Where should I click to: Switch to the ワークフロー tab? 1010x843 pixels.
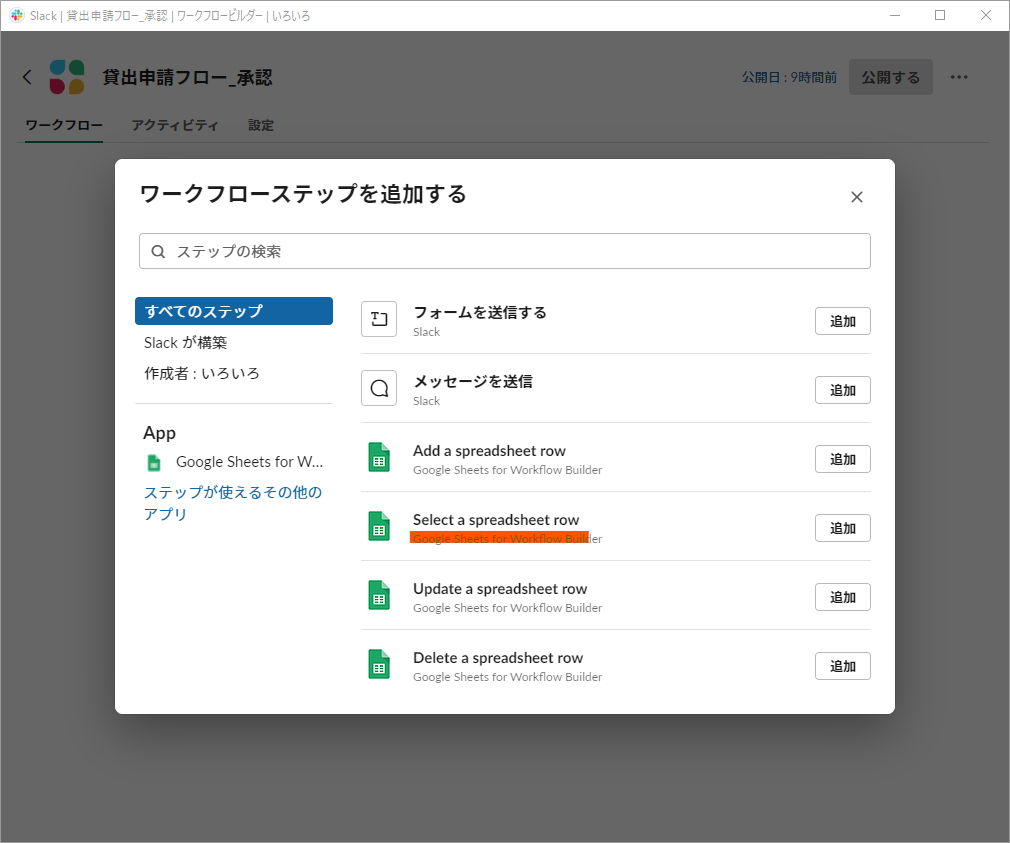pos(64,125)
